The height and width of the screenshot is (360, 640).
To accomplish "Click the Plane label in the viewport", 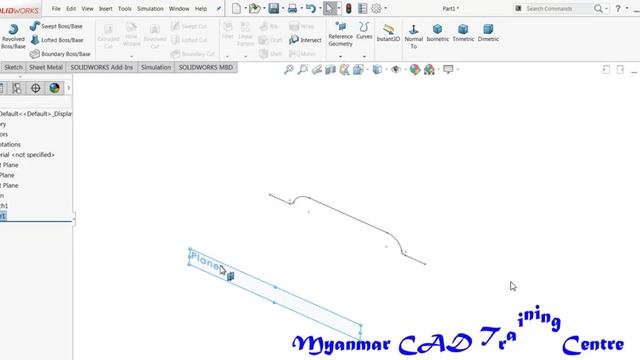I will [x=205, y=260].
